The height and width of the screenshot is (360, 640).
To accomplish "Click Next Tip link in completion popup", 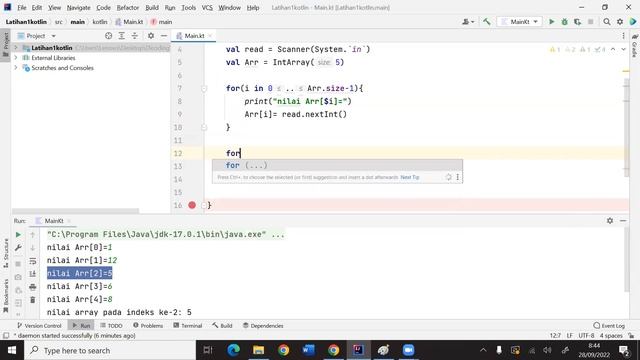I will [410, 177].
